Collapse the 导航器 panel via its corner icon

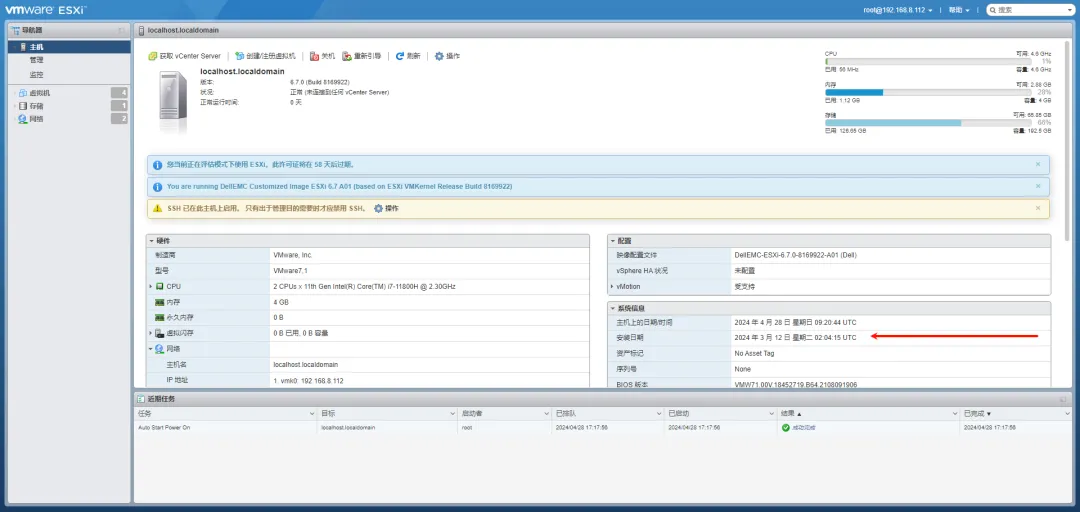pos(122,31)
